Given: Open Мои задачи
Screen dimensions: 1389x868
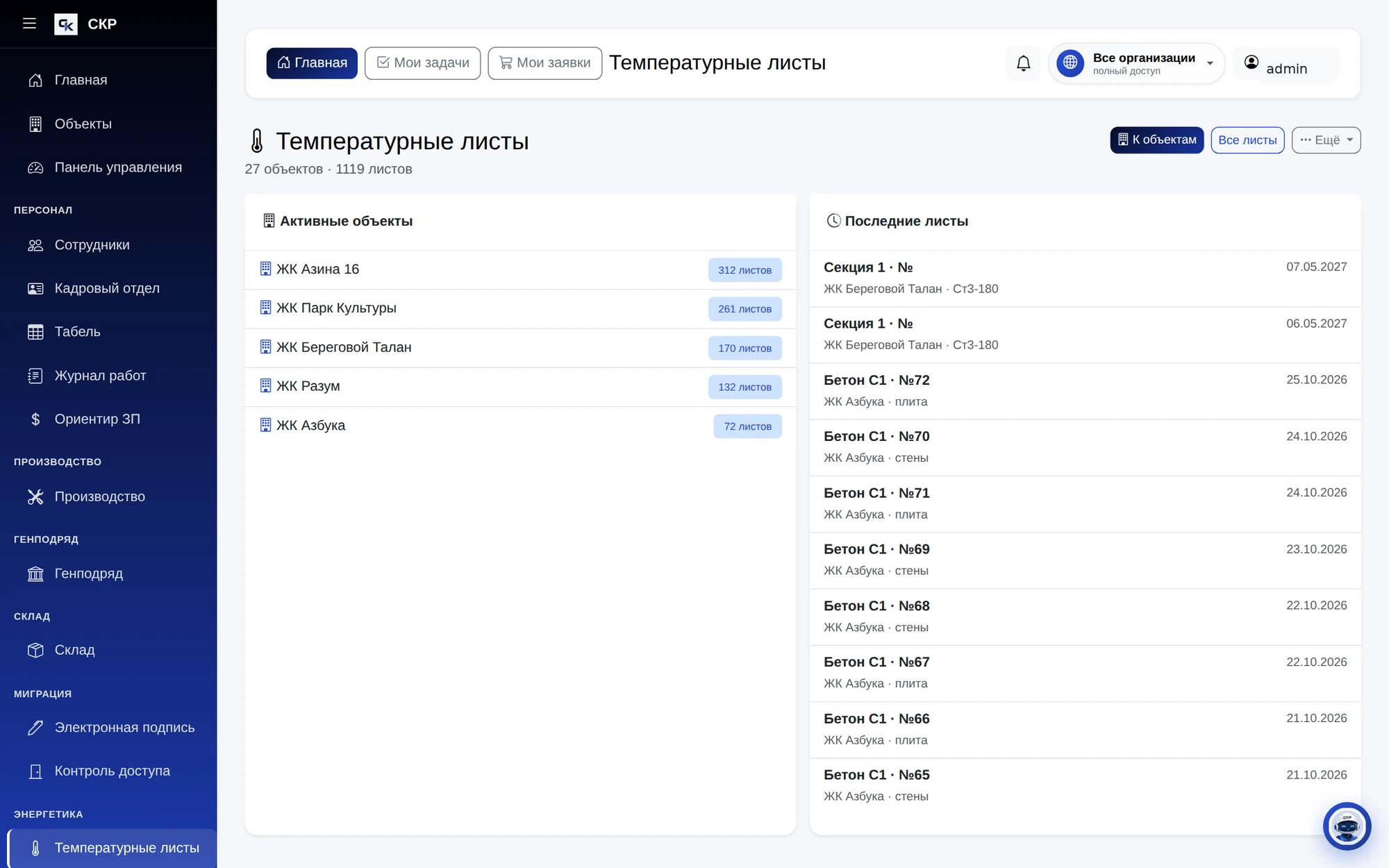Looking at the screenshot, I should [x=422, y=63].
